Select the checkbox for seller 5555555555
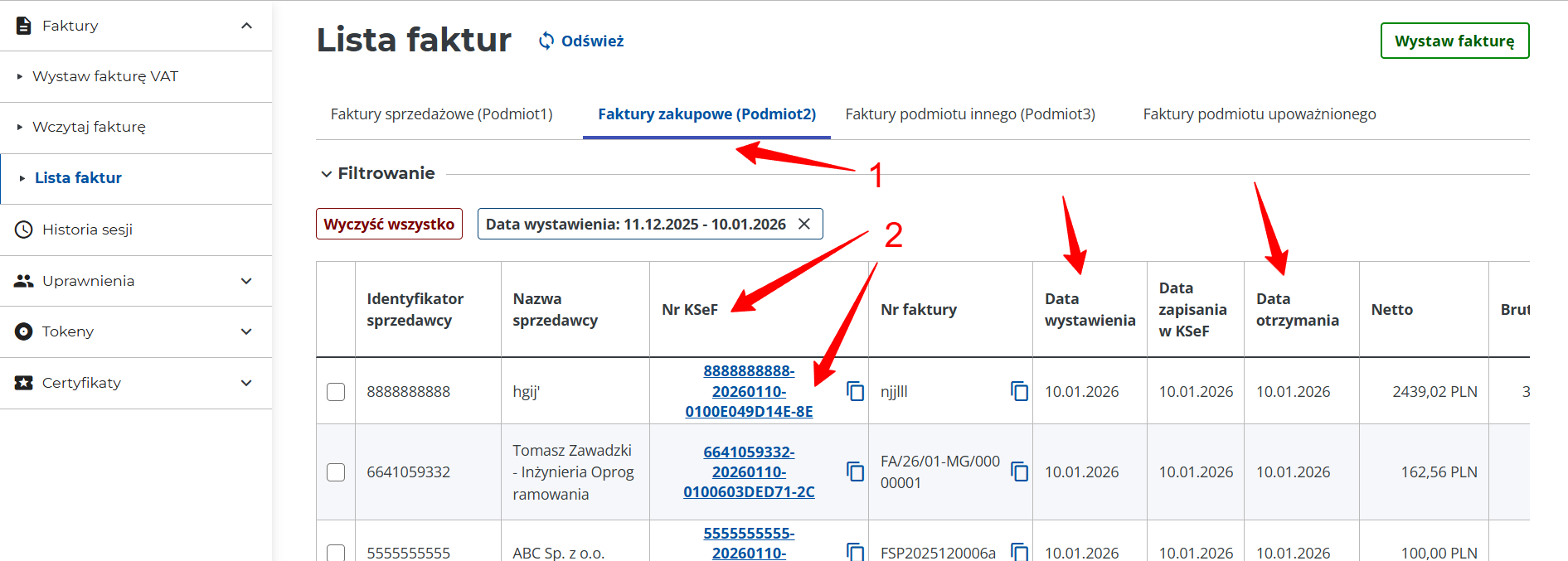Image resolution: width=1568 pixels, height=561 pixels. pos(336,552)
